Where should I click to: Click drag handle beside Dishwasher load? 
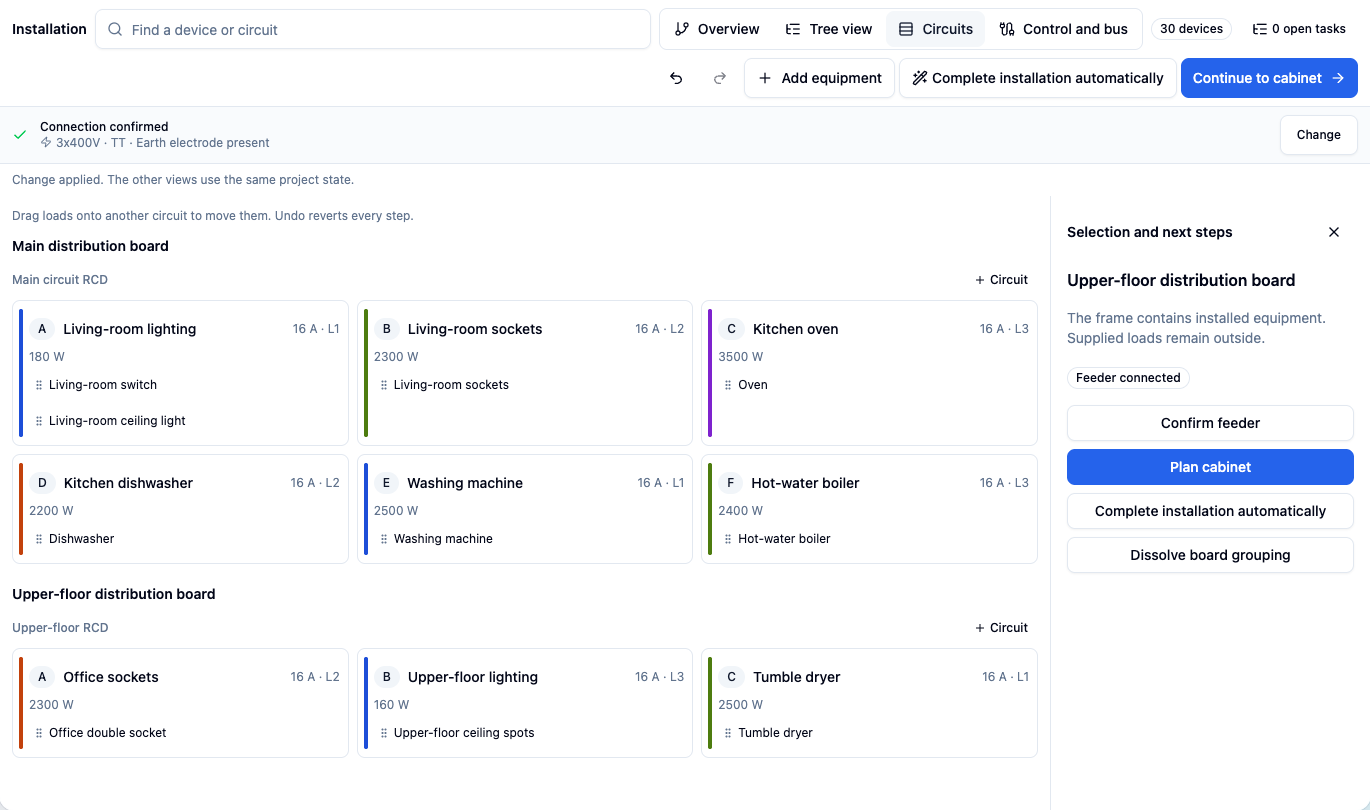(x=39, y=539)
